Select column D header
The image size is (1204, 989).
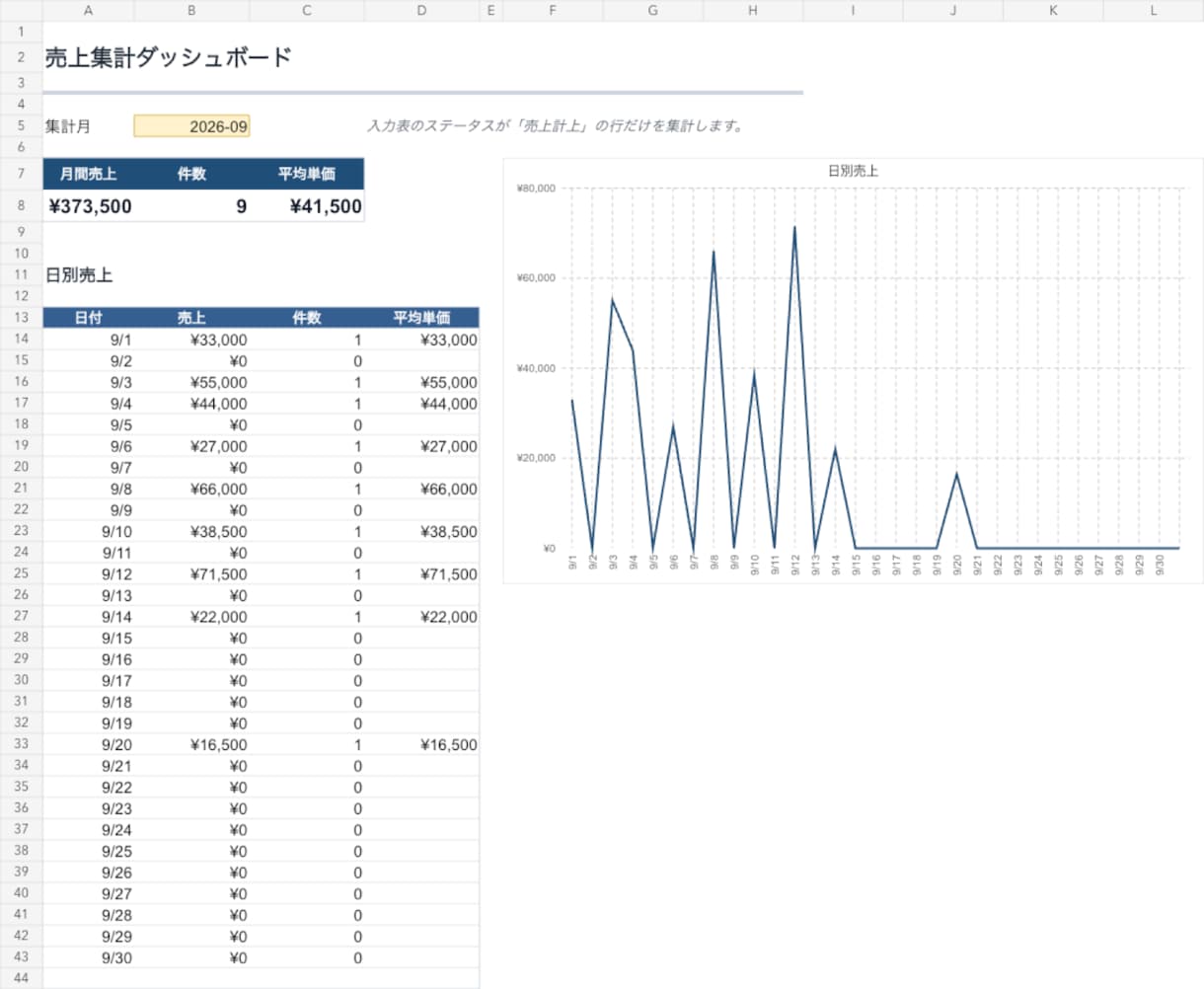pyautogui.click(x=421, y=11)
